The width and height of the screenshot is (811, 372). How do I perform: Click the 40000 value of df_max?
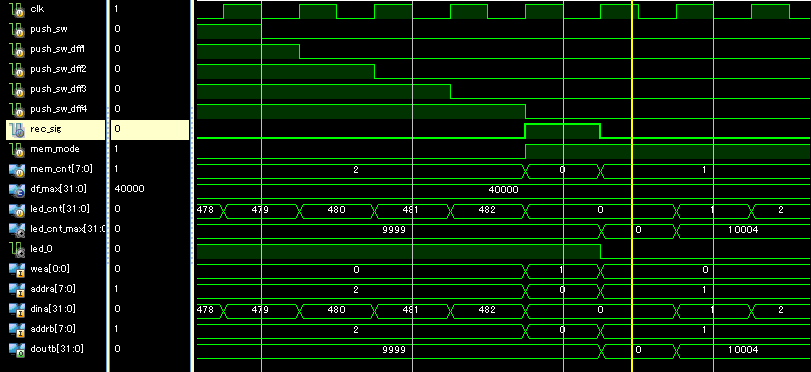[x=503, y=190]
